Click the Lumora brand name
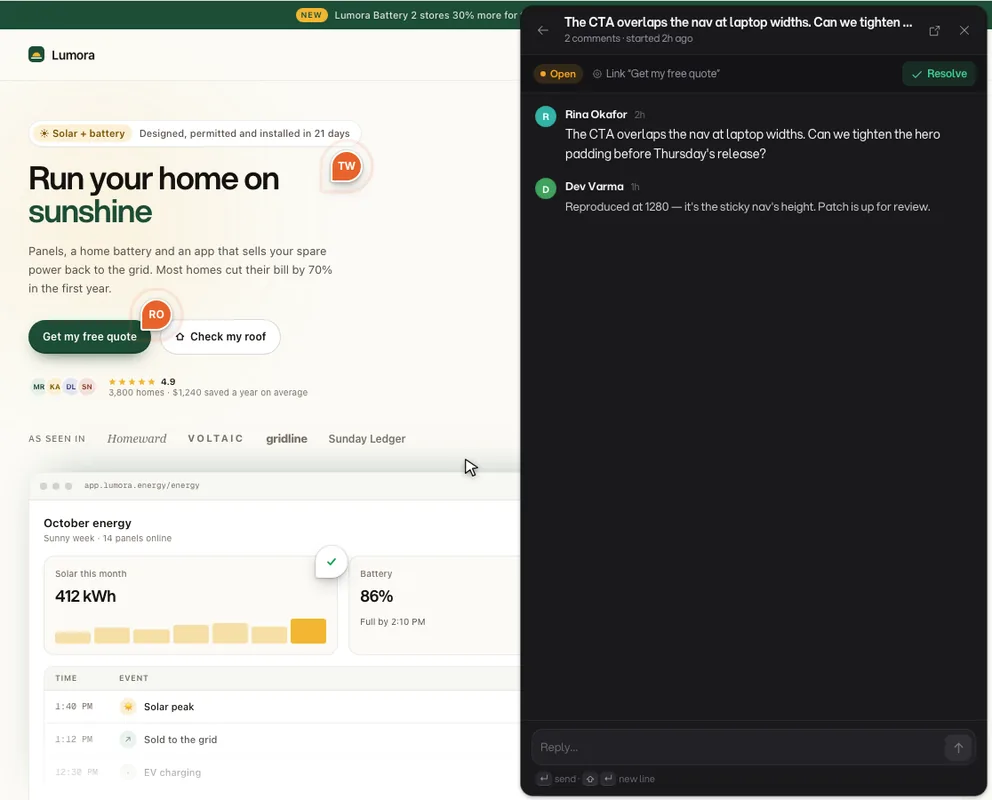 (x=73, y=55)
